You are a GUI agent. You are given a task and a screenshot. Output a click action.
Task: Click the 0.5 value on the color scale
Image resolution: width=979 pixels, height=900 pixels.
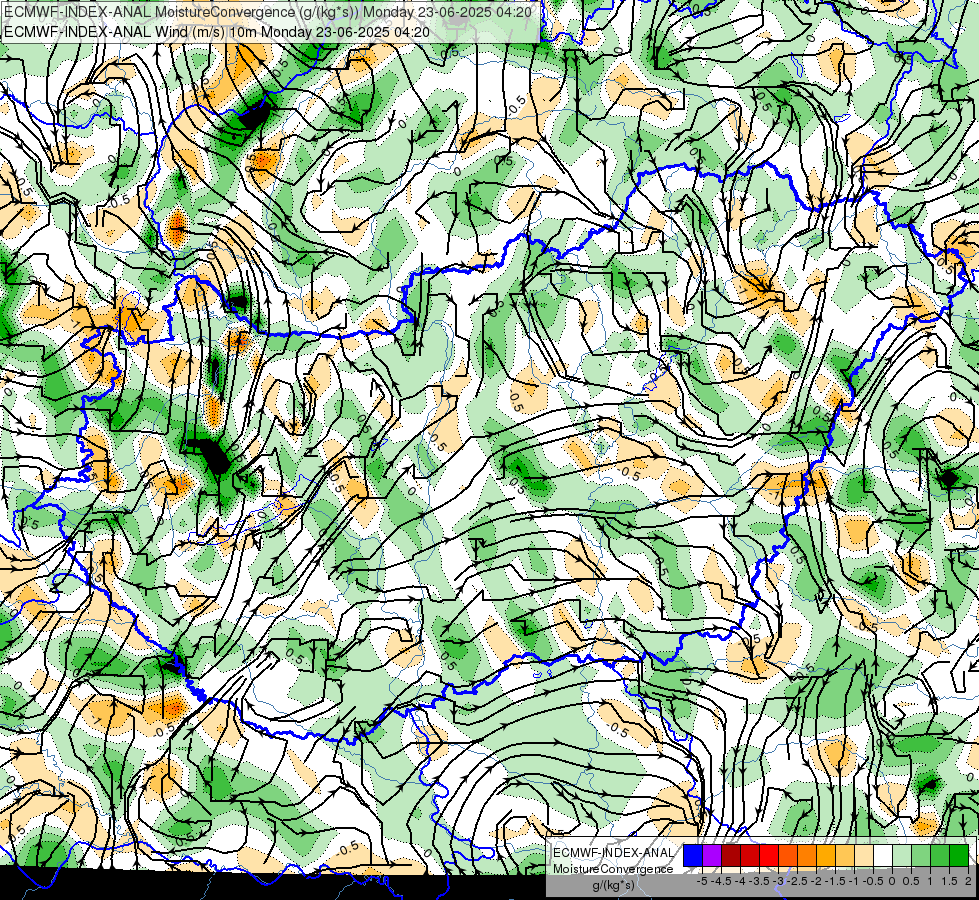(x=911, y=881)
